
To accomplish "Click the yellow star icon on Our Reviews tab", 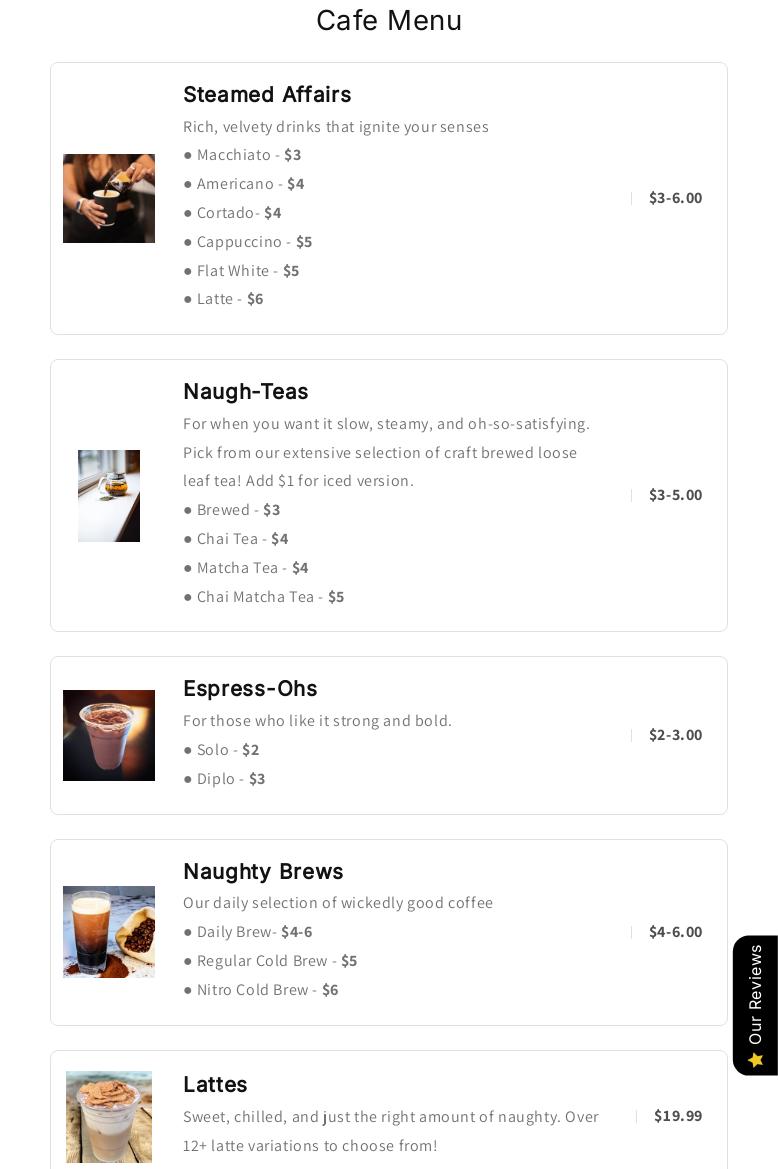I will pos(756,1060).
